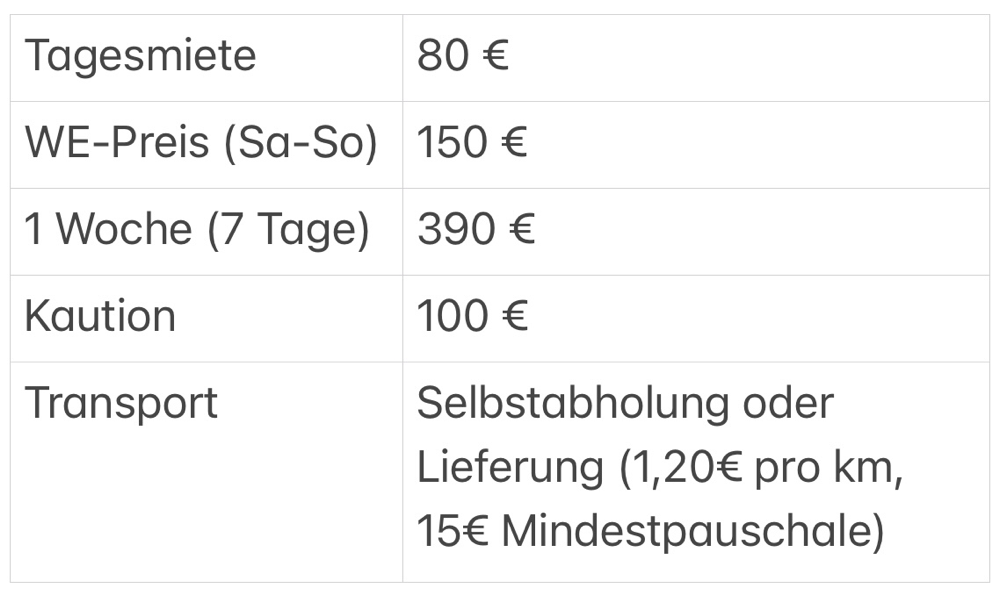The height and width of the screenshot is (603, 1000).
Task: Select the word Mindestpauschale
Action: pos(688,532)
